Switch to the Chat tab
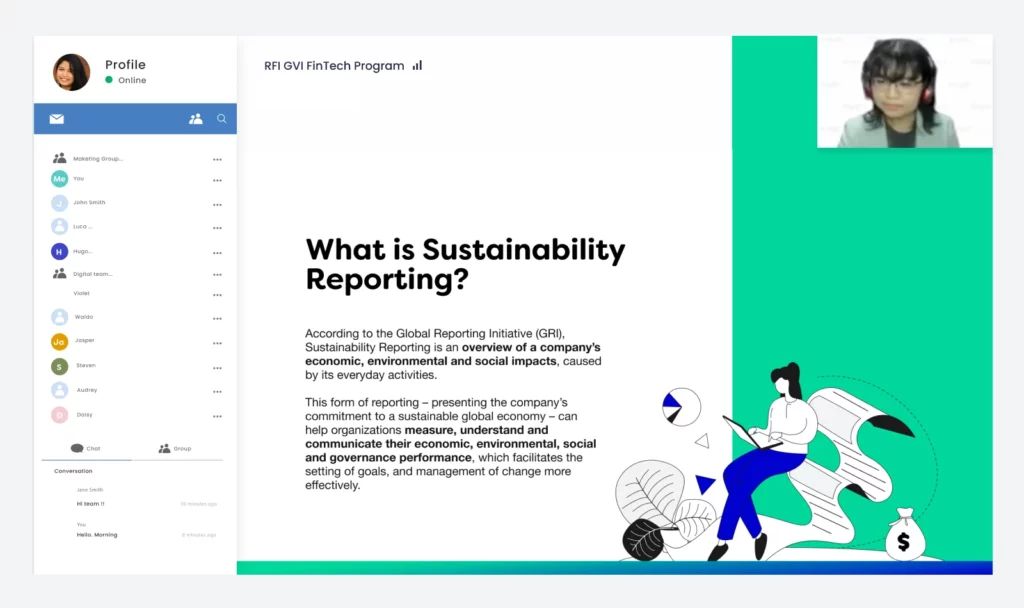This screenshot has height=608, width=1024. (86, 448)
